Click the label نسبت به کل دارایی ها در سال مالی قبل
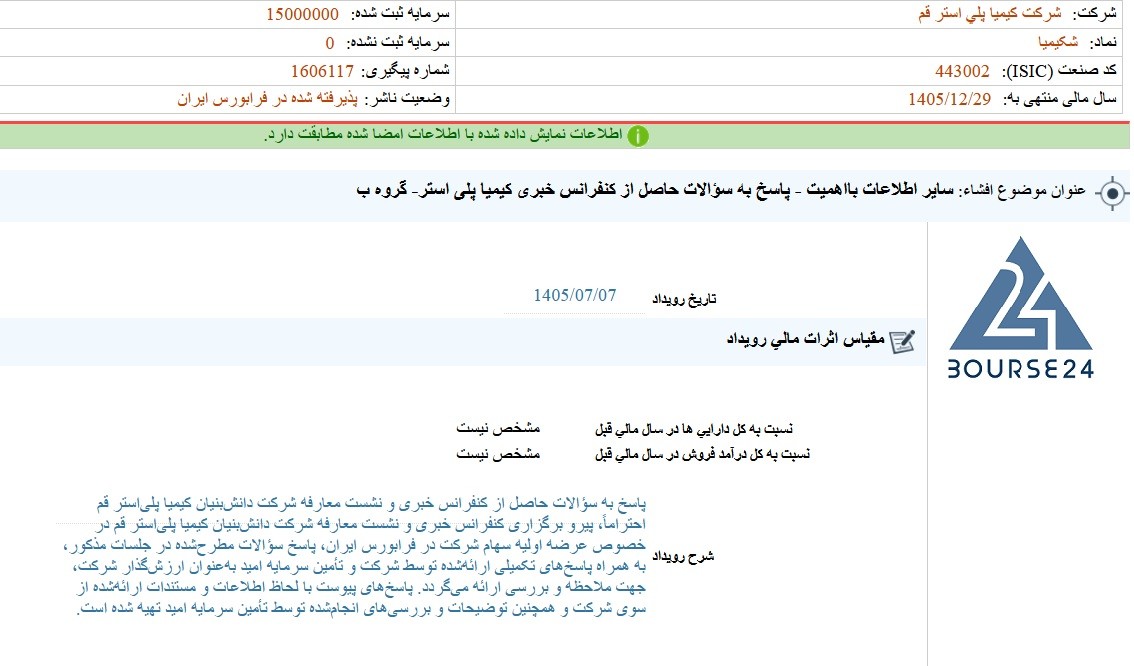 pyautogui.click(x=694, y=429)
